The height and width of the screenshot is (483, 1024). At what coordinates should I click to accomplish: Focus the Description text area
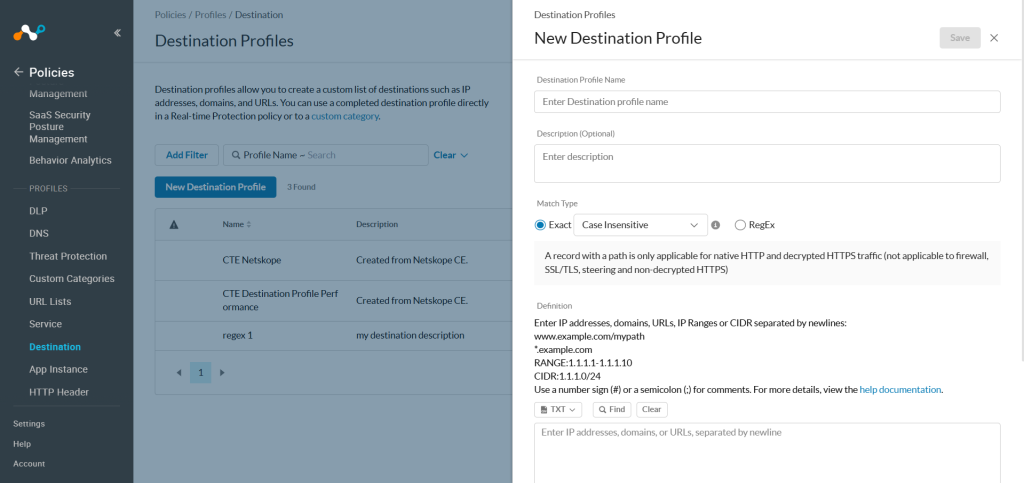pos(767,163)
